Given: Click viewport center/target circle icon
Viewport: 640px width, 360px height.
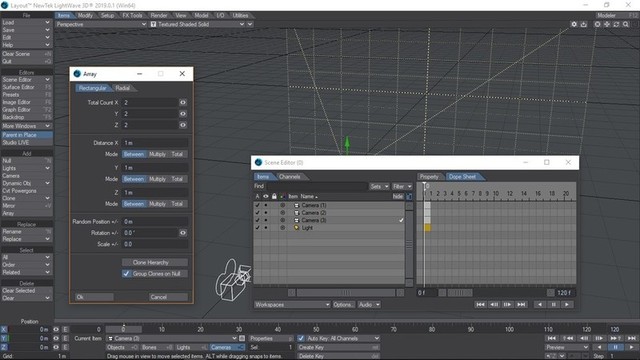Looking at the screenshot, I should pyautogui.click(x=597, y=24).
